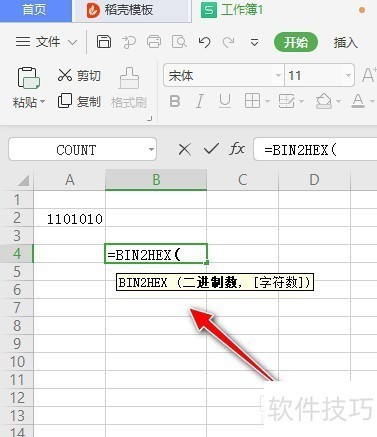
Task: Open the COUNT name box dropdown arrow
Action: [x=152, y=149]
